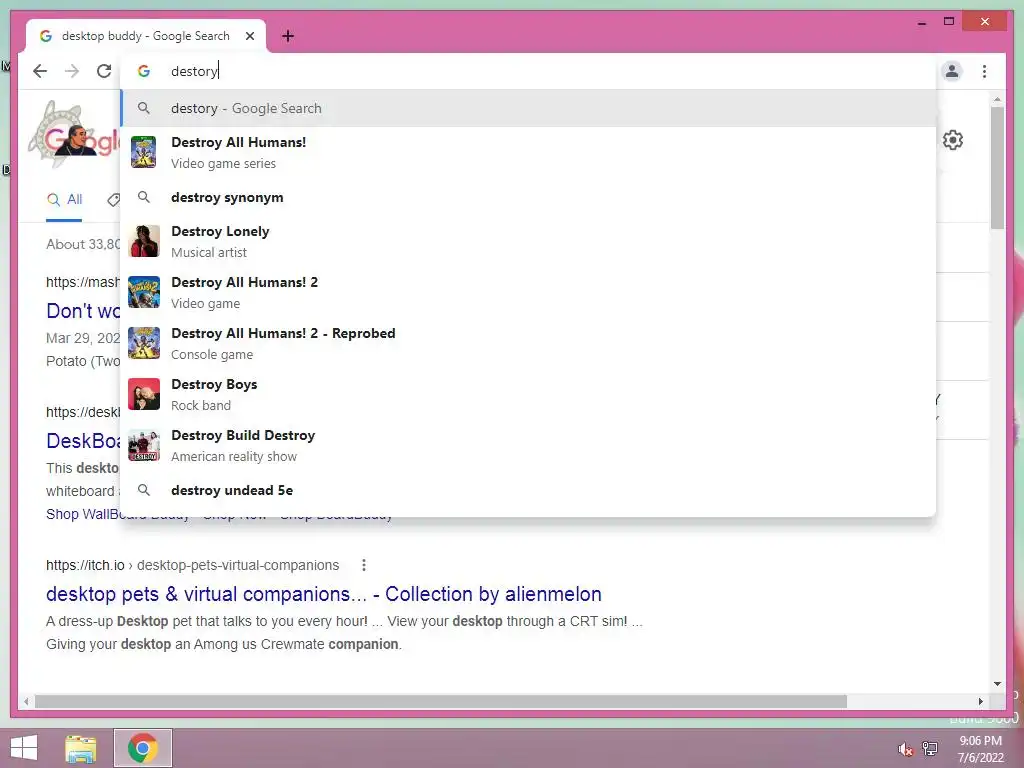Click vertical scrollbar up arrow

point(997,99)
